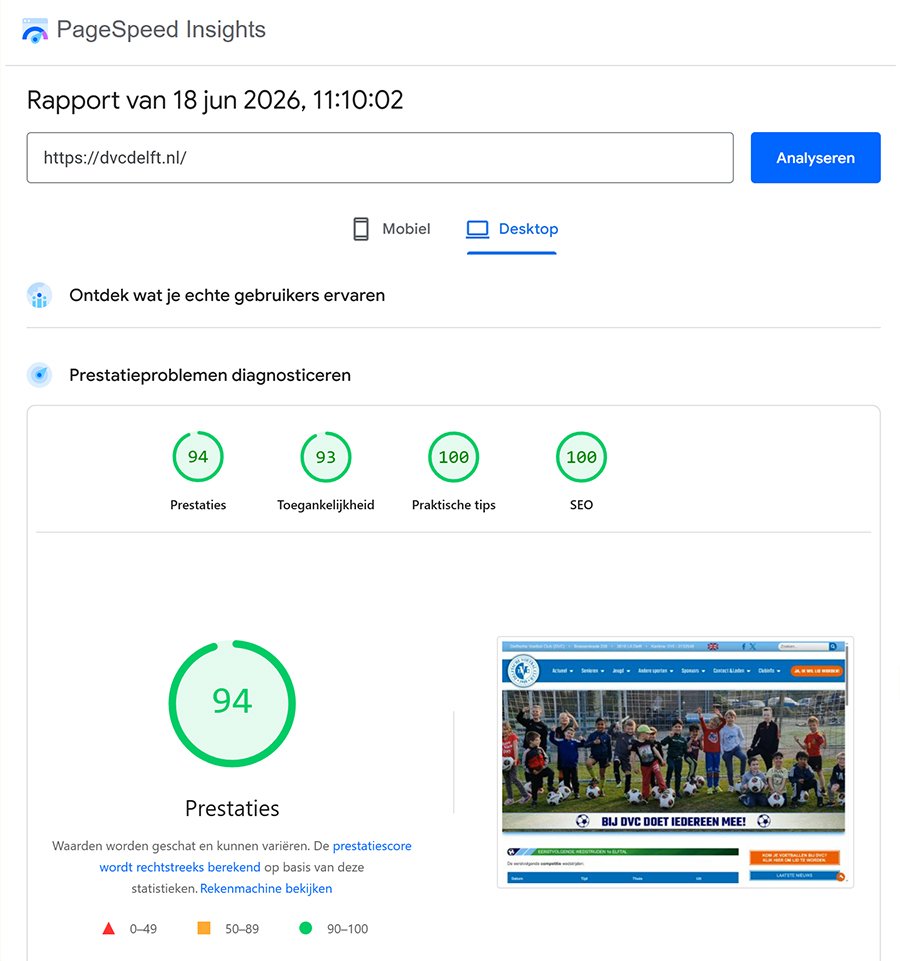Click the report date 'Rapport van 18 jun 2026' text

(x=215, y=100)
